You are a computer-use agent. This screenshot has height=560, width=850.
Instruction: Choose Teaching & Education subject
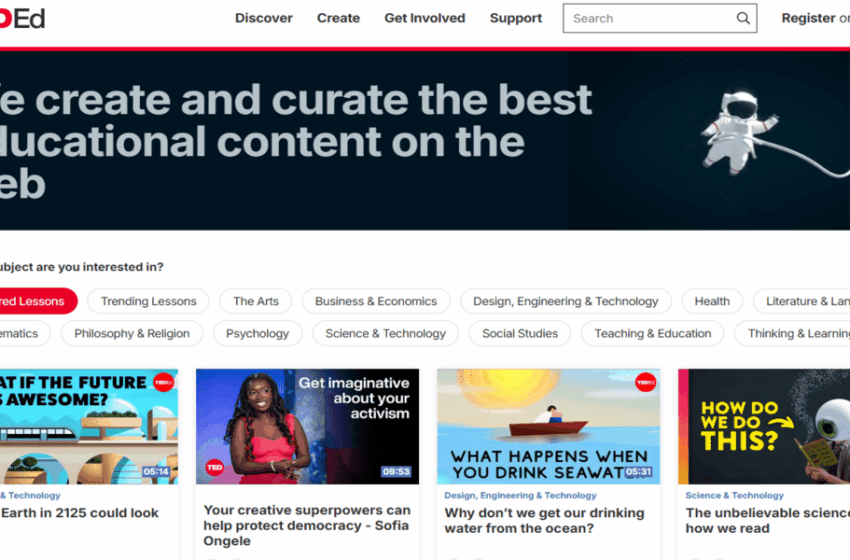653,333
